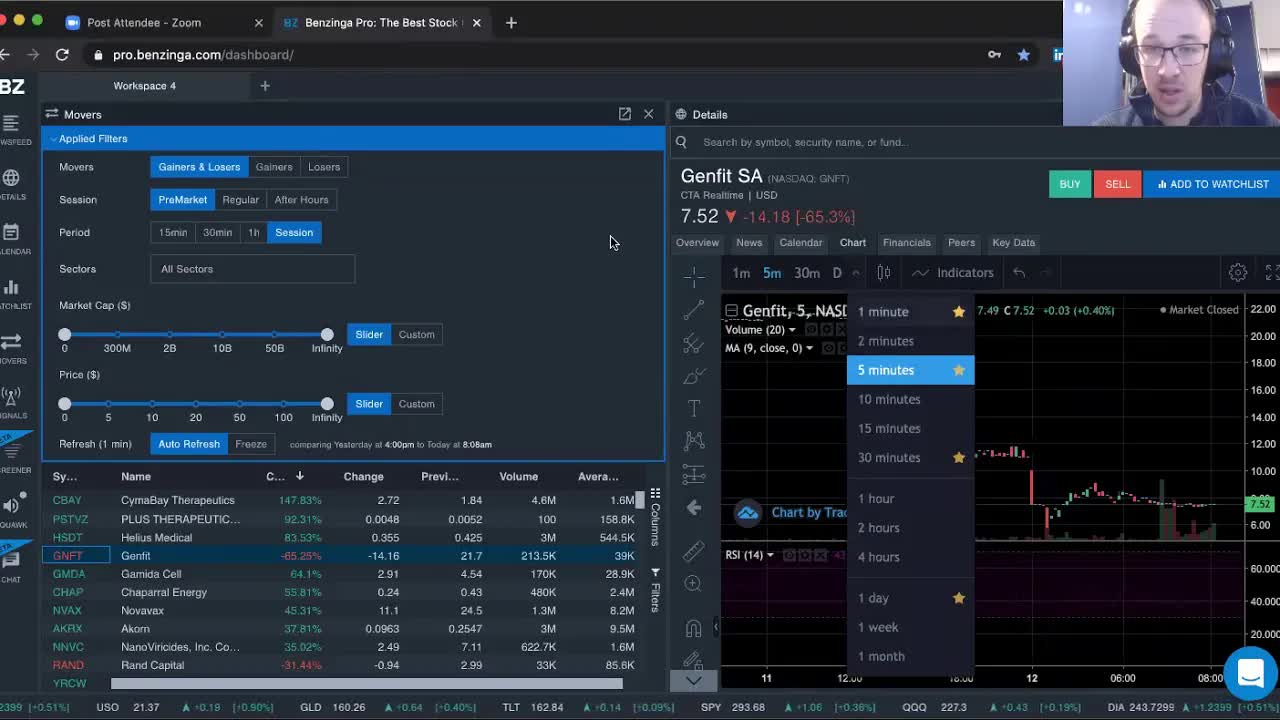
Task: Open the candlestick chart style button
Action: coord(884,272)
